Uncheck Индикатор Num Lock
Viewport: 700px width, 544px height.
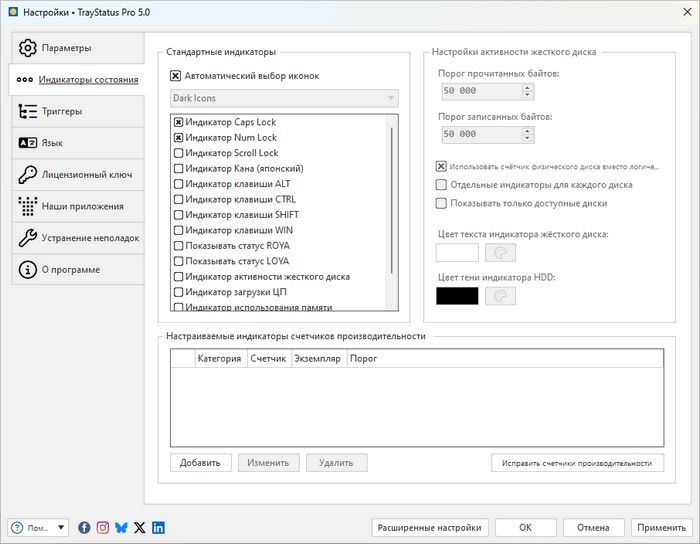point(179,137)
